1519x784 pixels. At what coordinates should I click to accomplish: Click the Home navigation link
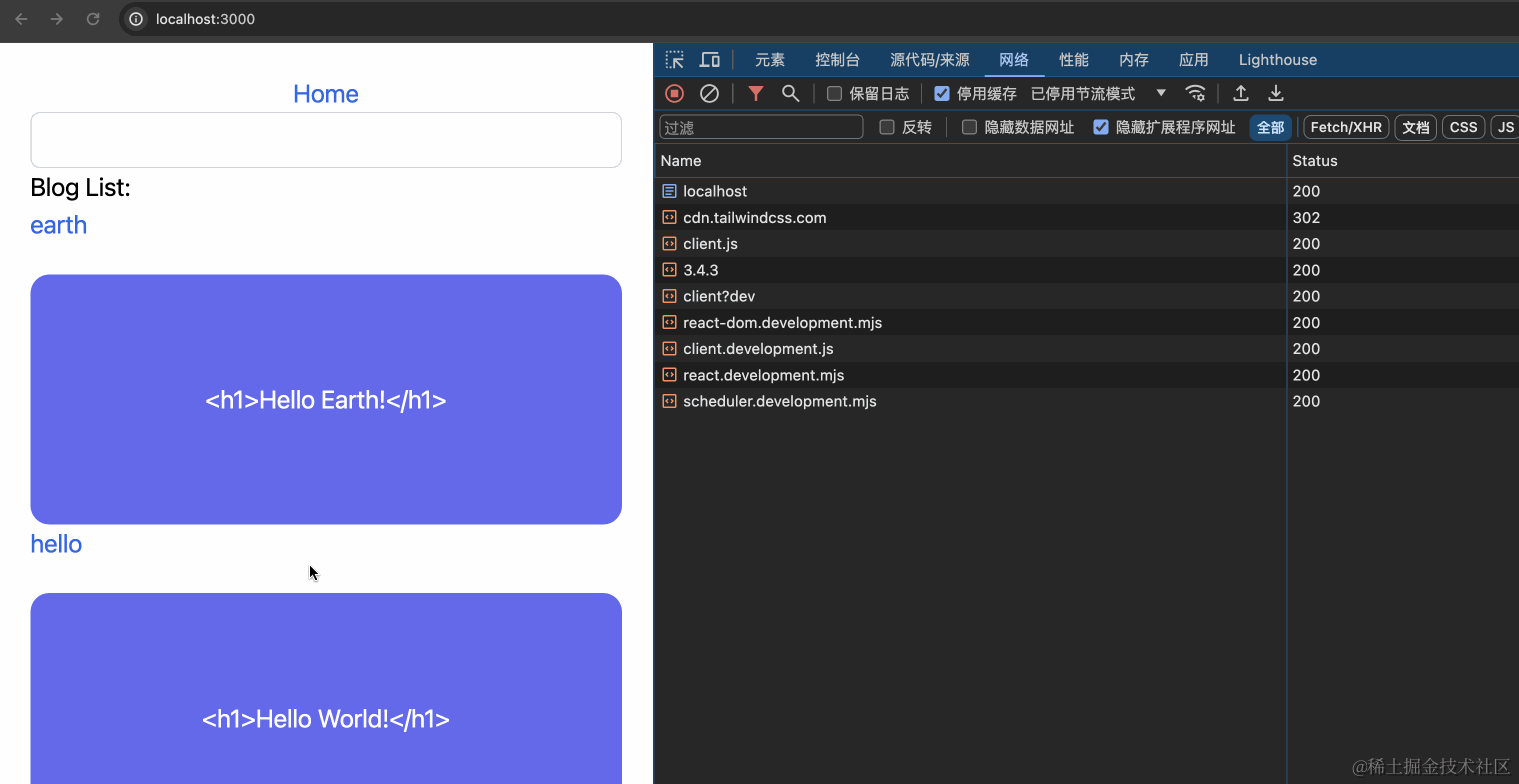point(325,93)
